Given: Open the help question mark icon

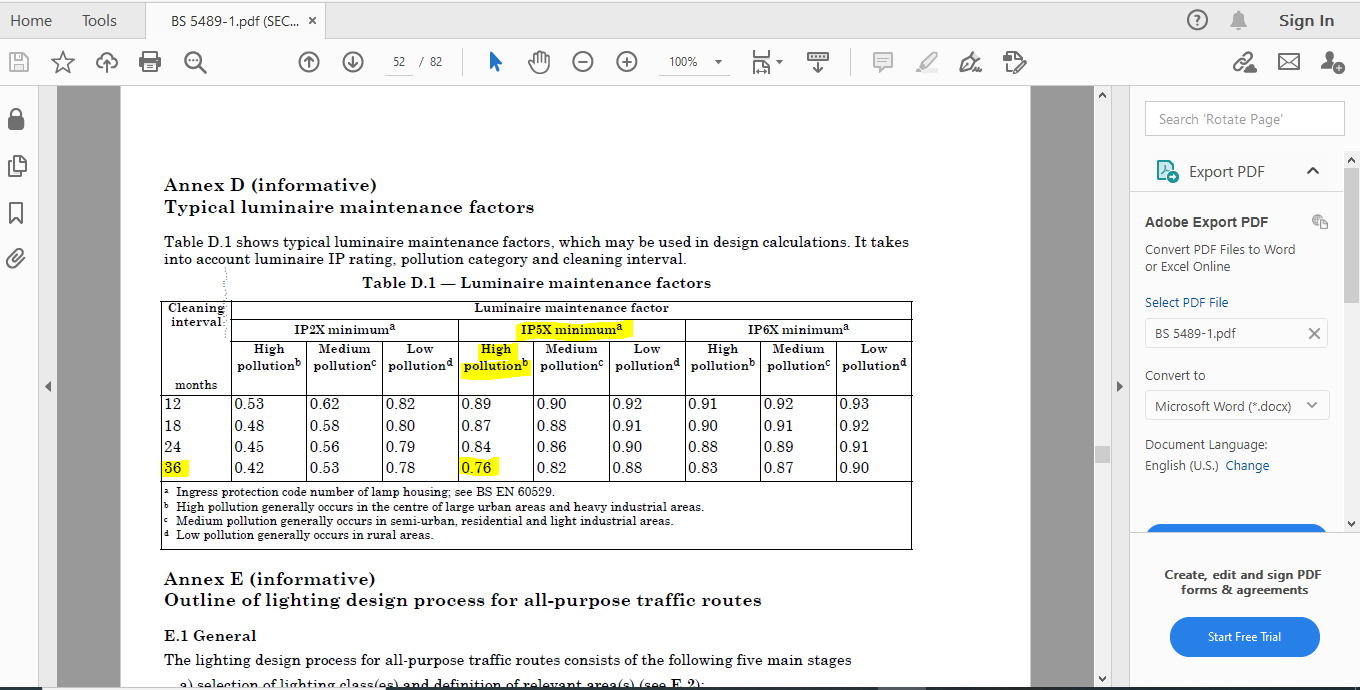Looking at the screenshot, I should point(1197,20).
